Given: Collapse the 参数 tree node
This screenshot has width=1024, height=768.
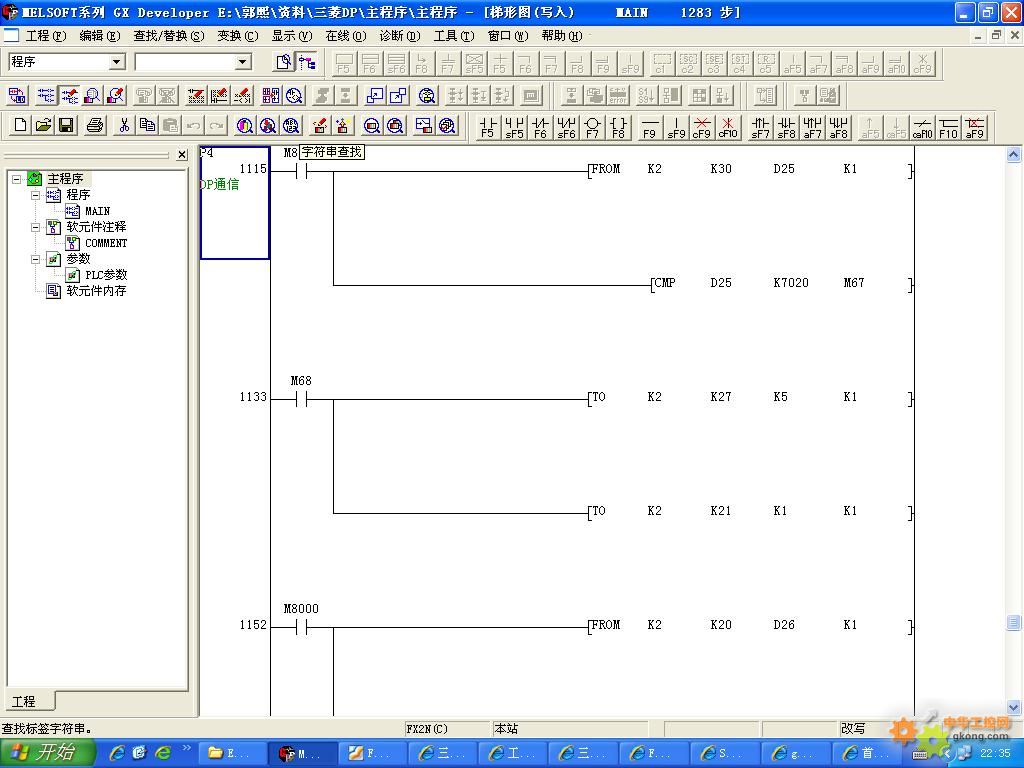Looking at the screenshot, I should click(x=36, y=259).
